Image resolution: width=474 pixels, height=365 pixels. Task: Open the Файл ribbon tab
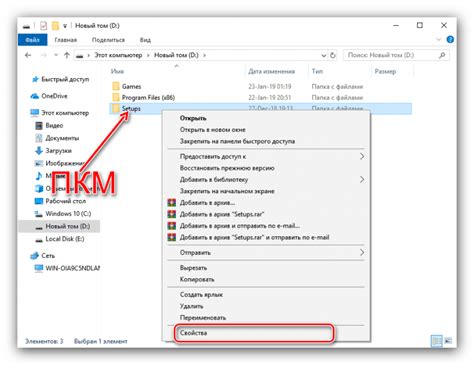[33, 40]
